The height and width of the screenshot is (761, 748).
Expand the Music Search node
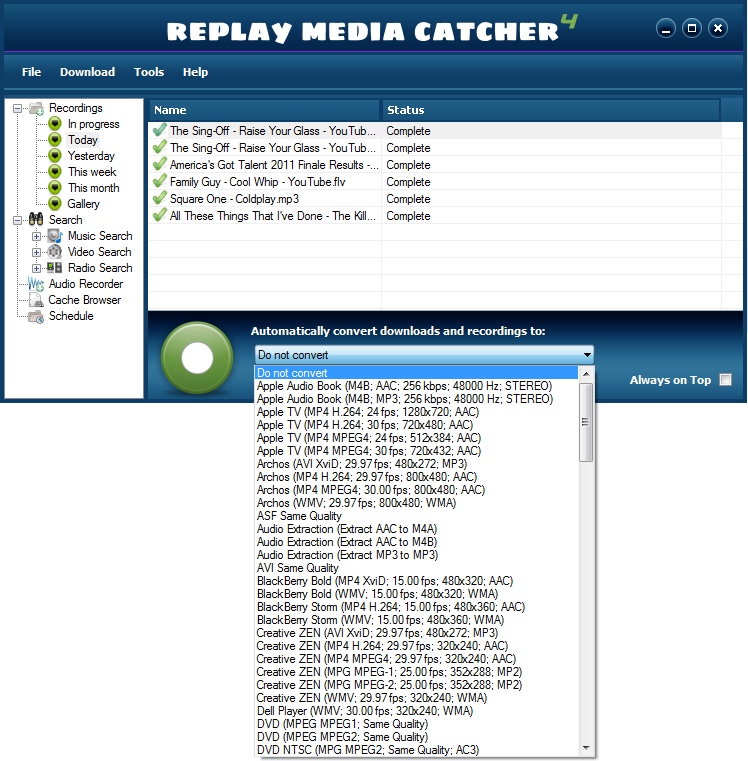click(x=36, y=236)
